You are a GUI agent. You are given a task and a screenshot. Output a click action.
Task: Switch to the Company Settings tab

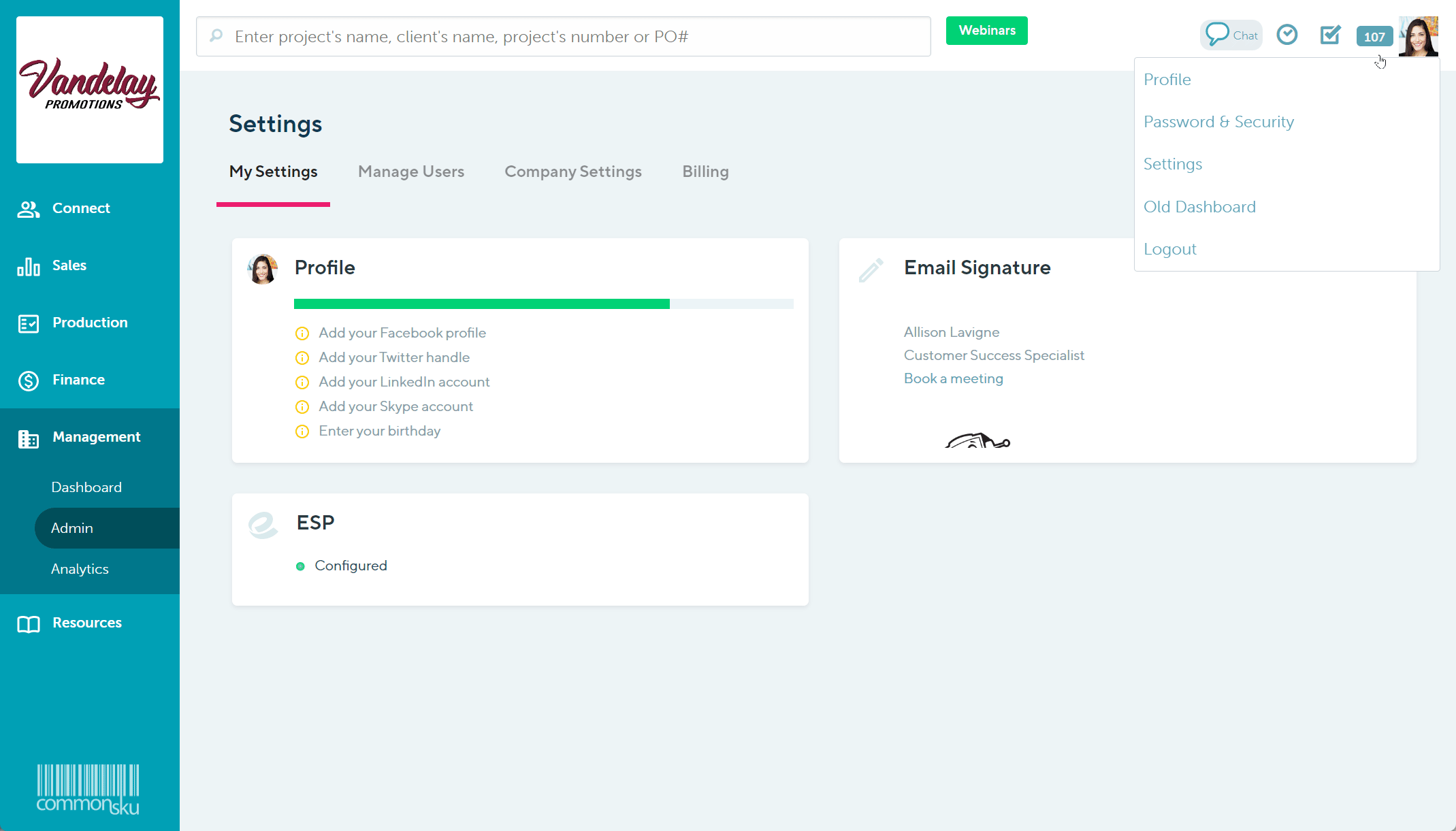click(x=572, y=172)
